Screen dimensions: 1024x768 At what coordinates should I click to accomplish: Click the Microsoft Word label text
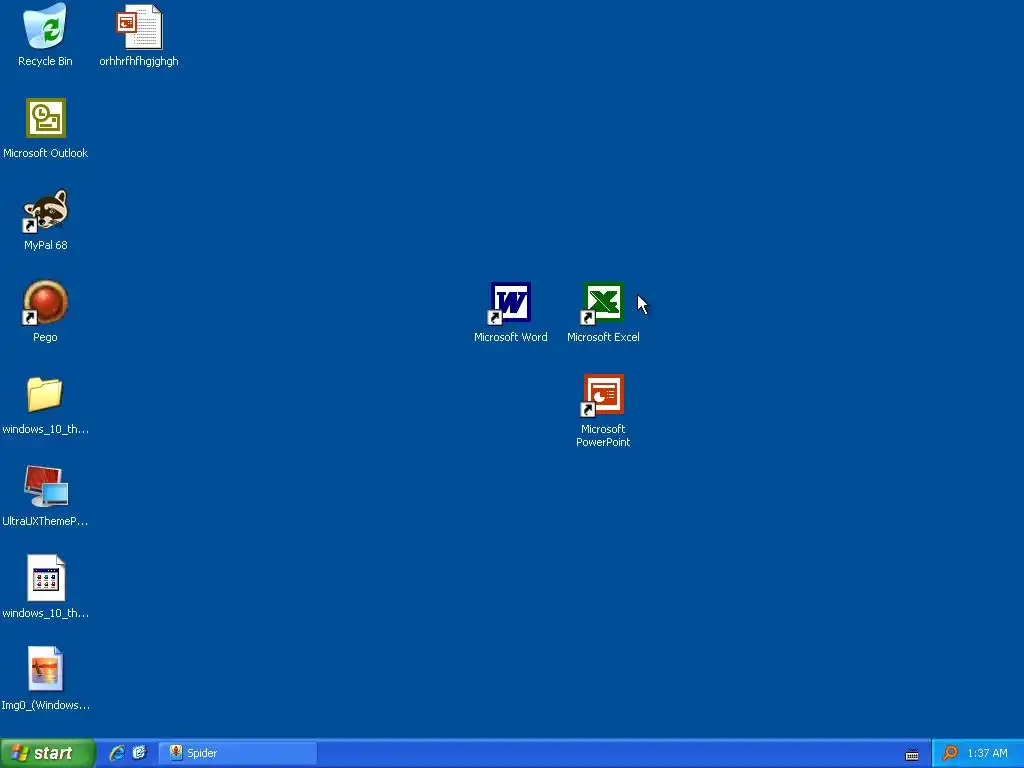[x=511, y=337]
